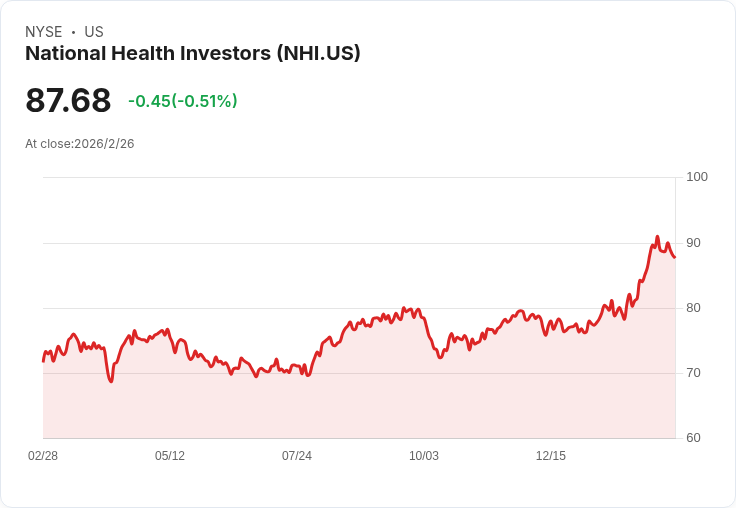736x508 pixels.
Task: Click the 80 y-axis label
Action: coord(693,308)
